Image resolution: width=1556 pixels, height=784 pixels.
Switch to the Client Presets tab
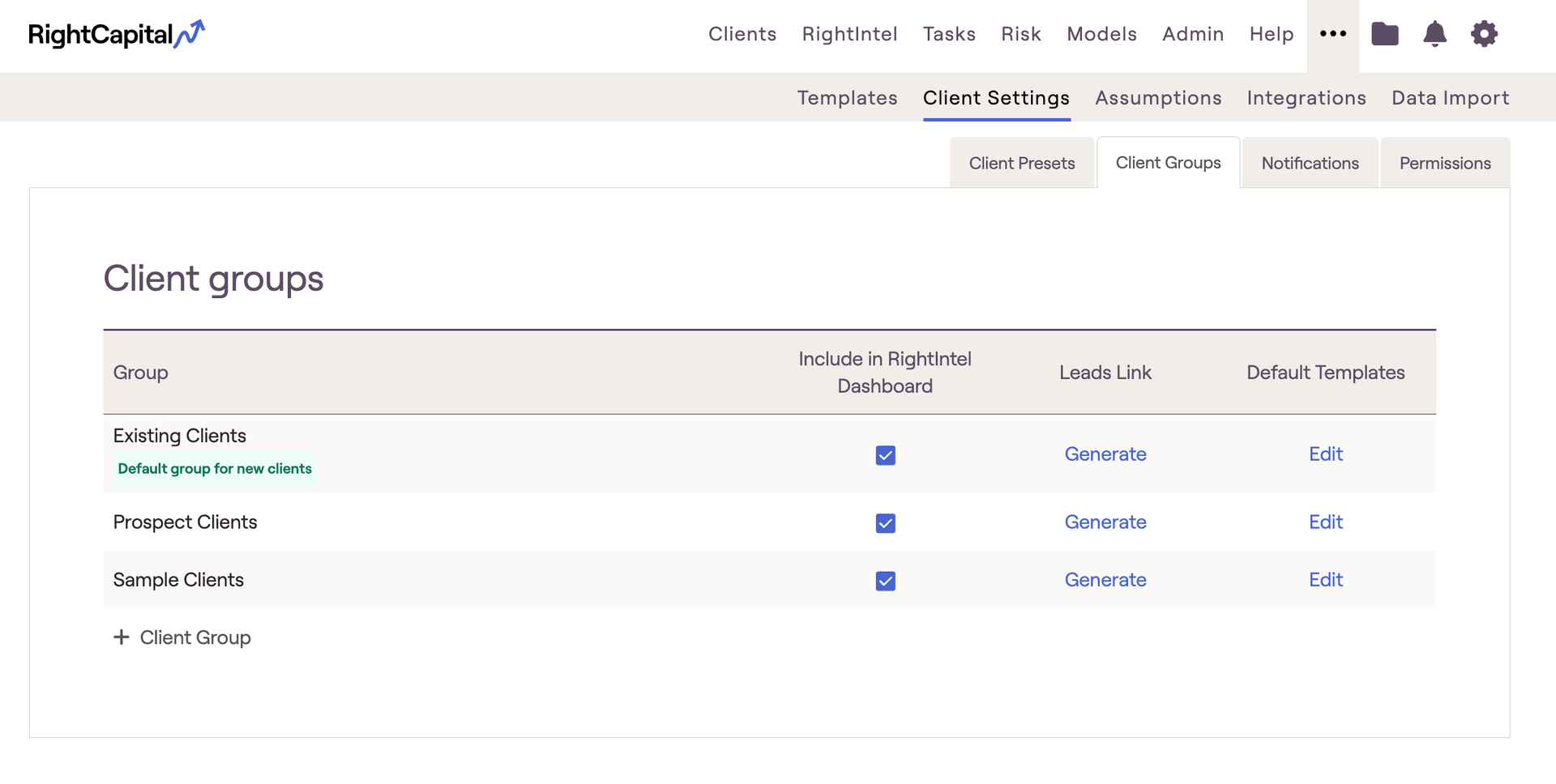tap(1021, 164)
